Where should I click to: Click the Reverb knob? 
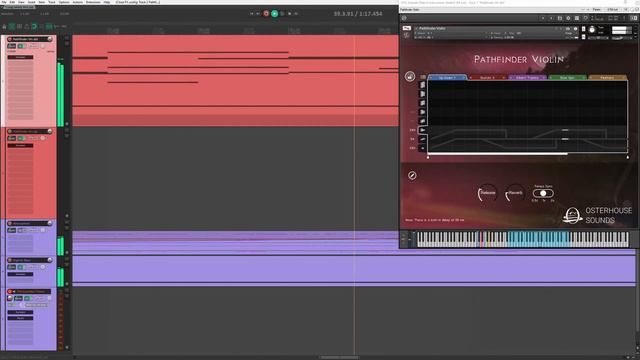tap(515, 193)
